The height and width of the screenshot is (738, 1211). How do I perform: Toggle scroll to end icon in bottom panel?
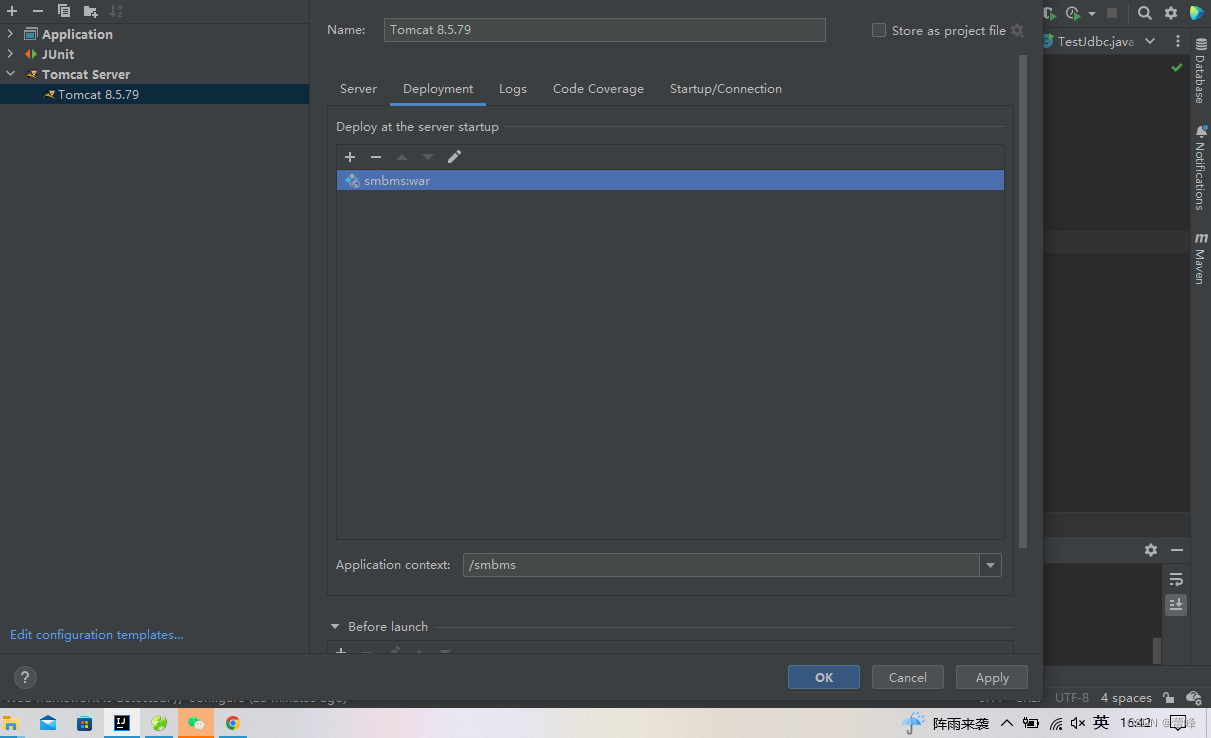point(1176,604)
